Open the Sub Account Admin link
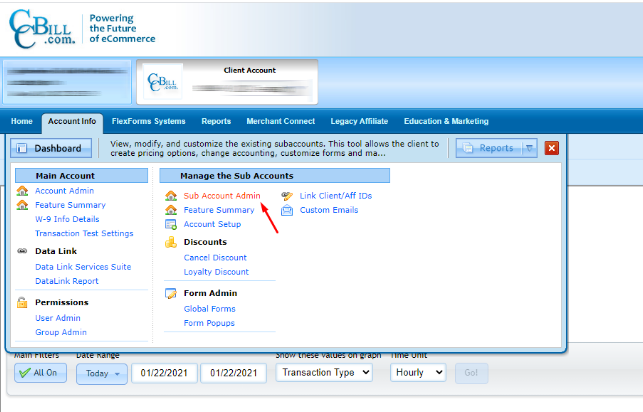This screenshot has height=412, width=643. tap(222, 196)
